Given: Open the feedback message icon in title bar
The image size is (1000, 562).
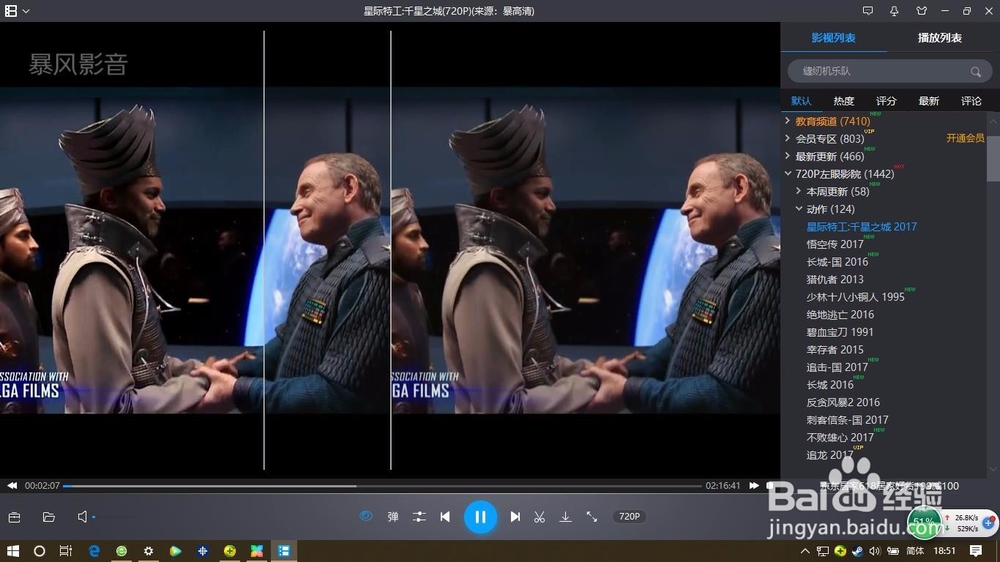Looking at the screenshot, I should pos(867,11).
